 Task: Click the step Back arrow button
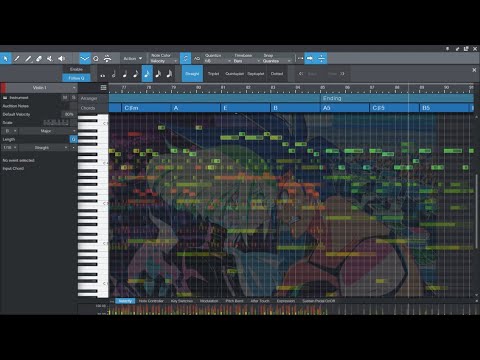coord(307,74)
